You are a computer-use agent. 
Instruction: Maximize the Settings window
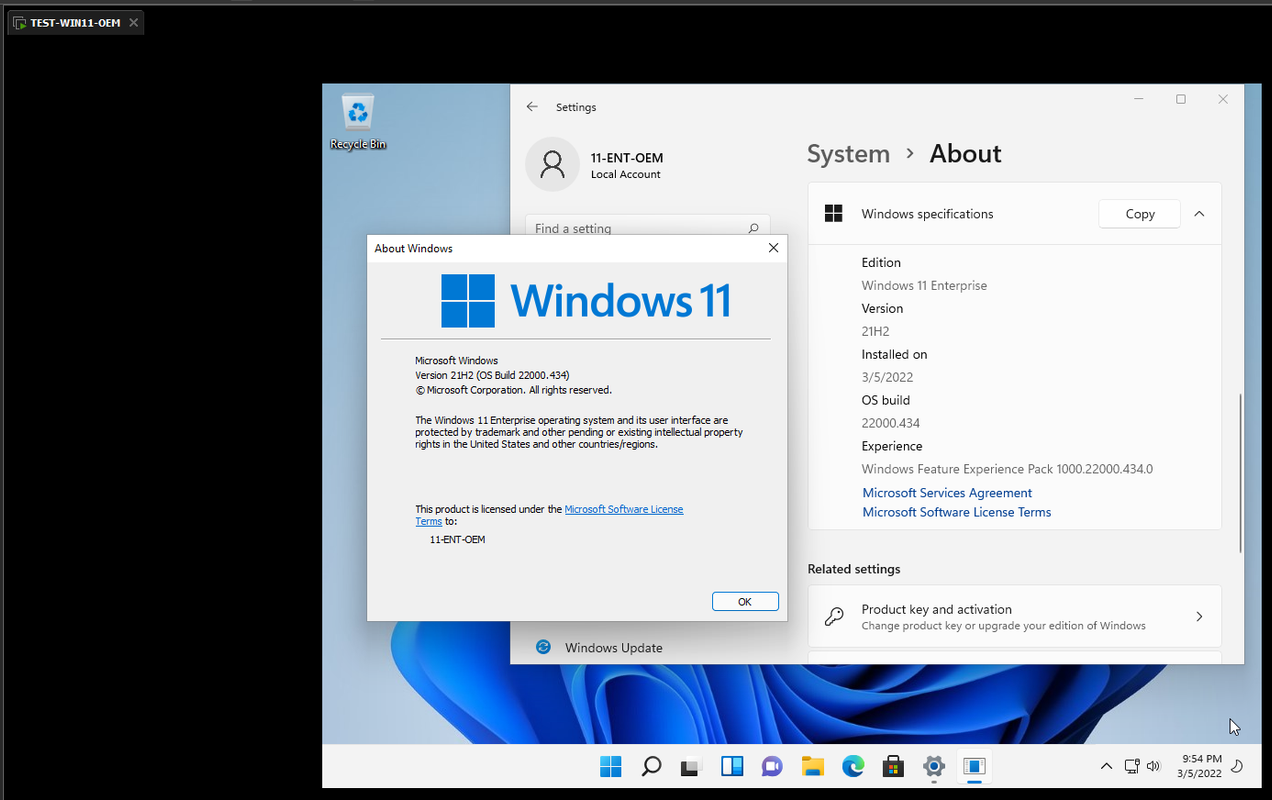[x=1181, y=99]
